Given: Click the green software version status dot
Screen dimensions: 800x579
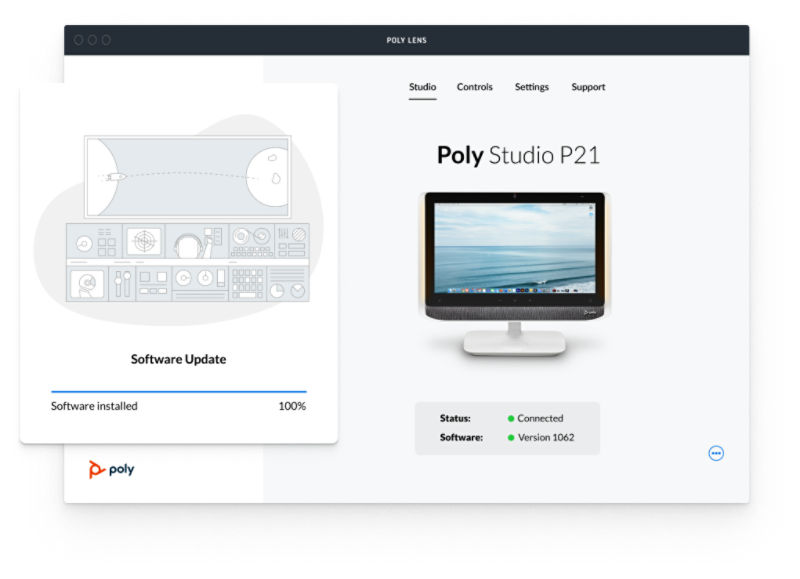Looking at the screenshot, I should coord(511,438).
